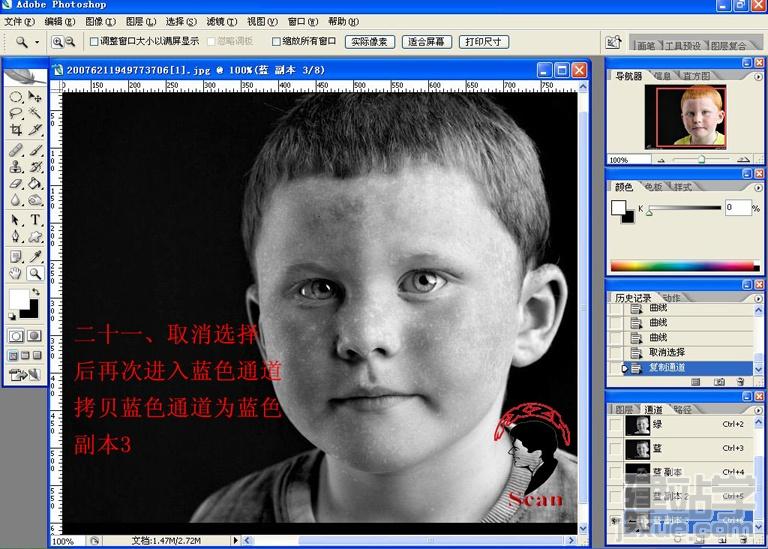The width and height of the screenshot is (768, 549).
Task: Select the Healing Brush tool
Action: point(16,150)
